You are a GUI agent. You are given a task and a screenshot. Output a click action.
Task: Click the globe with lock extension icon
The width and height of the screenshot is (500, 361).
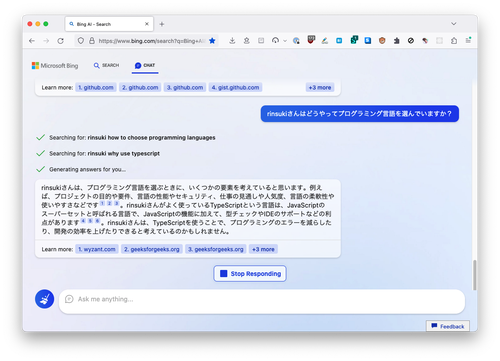[296, 41]
